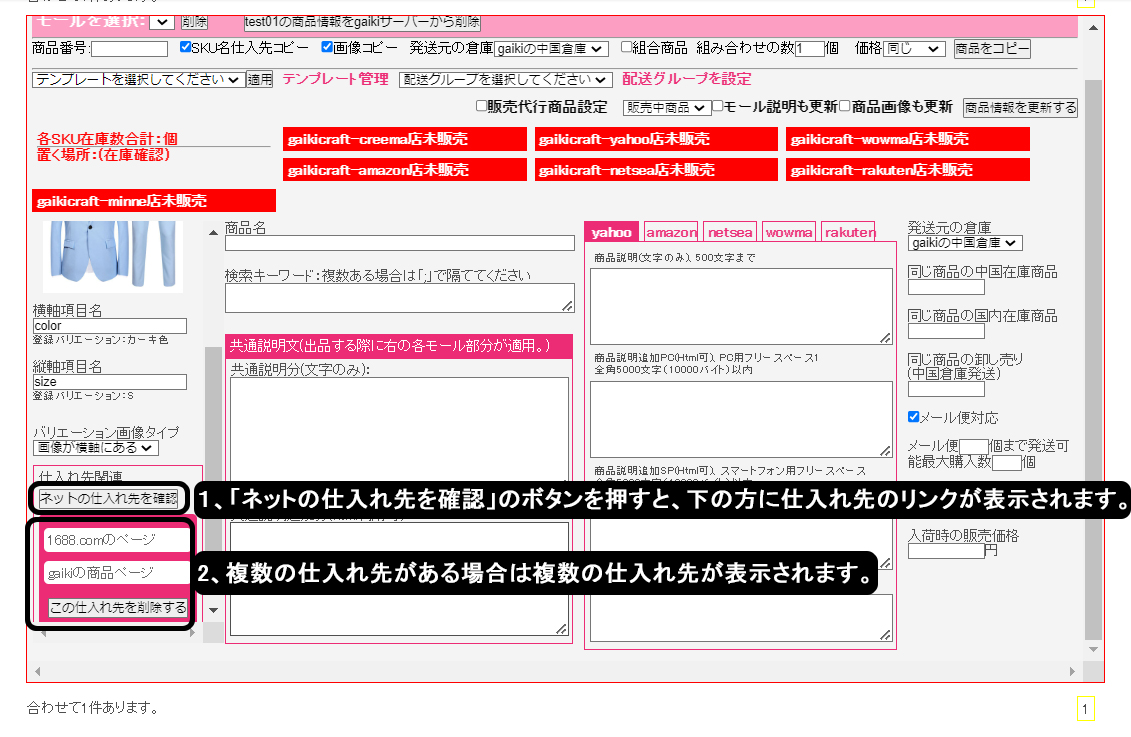Click the ネットの仕入れ先を確認 button

tap(108, 498)
